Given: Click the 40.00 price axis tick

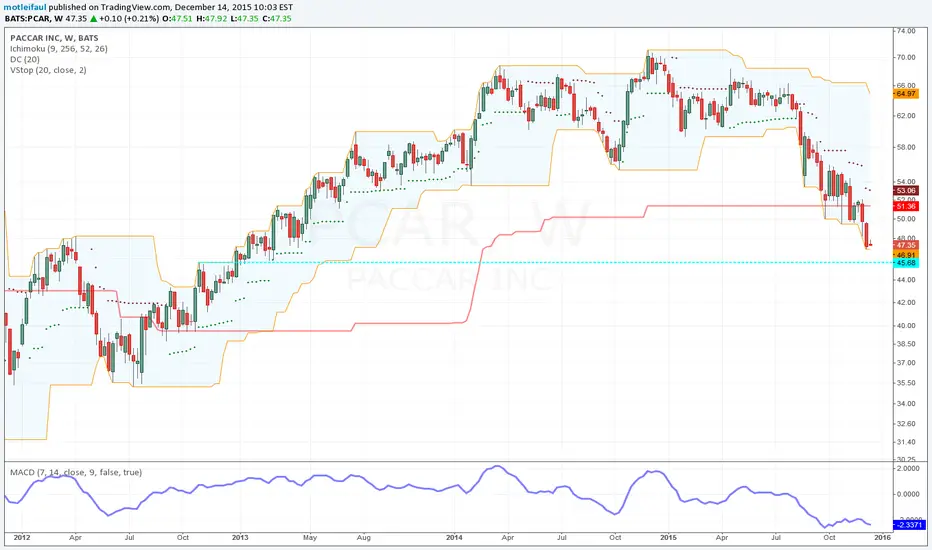Looking at the screenshot, I should tap(906, 325).
